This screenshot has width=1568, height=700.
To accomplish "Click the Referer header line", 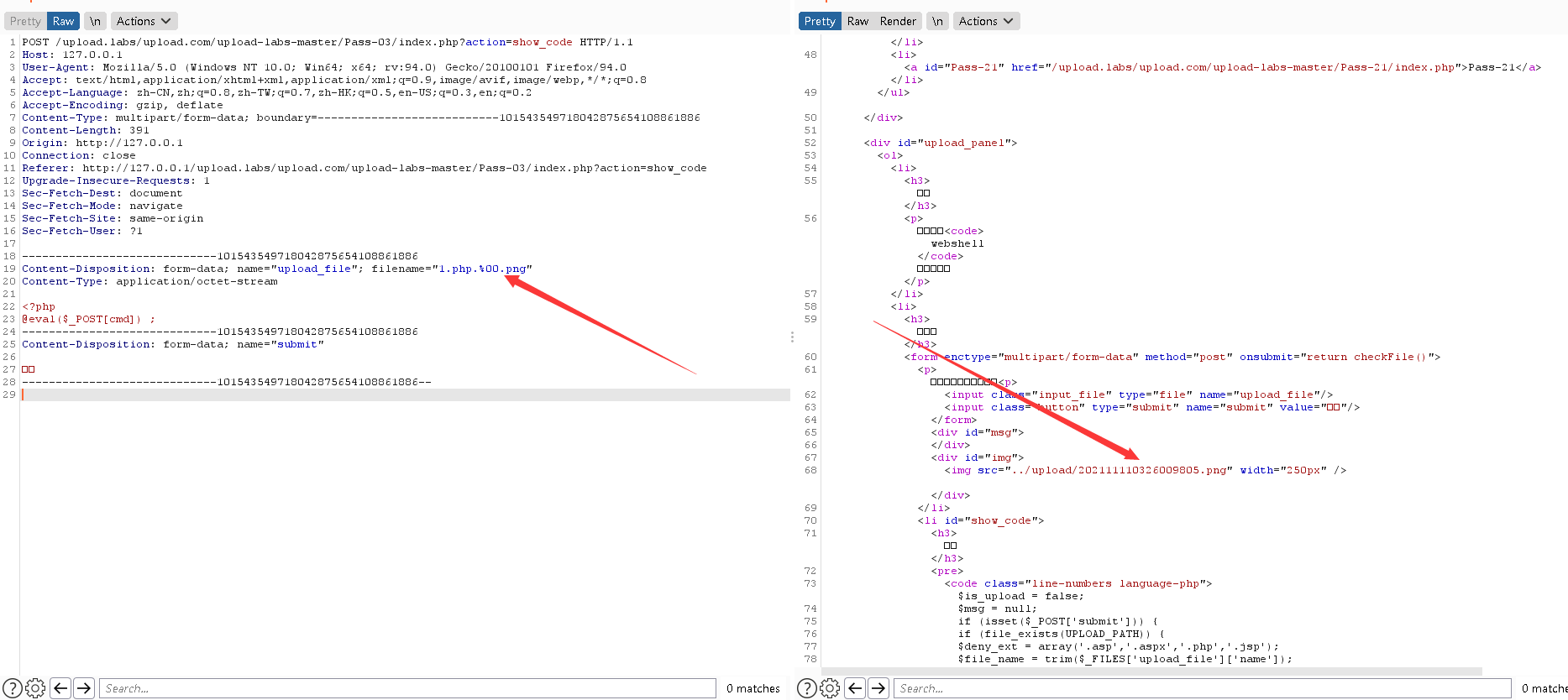I will click(x=364, y=168).
